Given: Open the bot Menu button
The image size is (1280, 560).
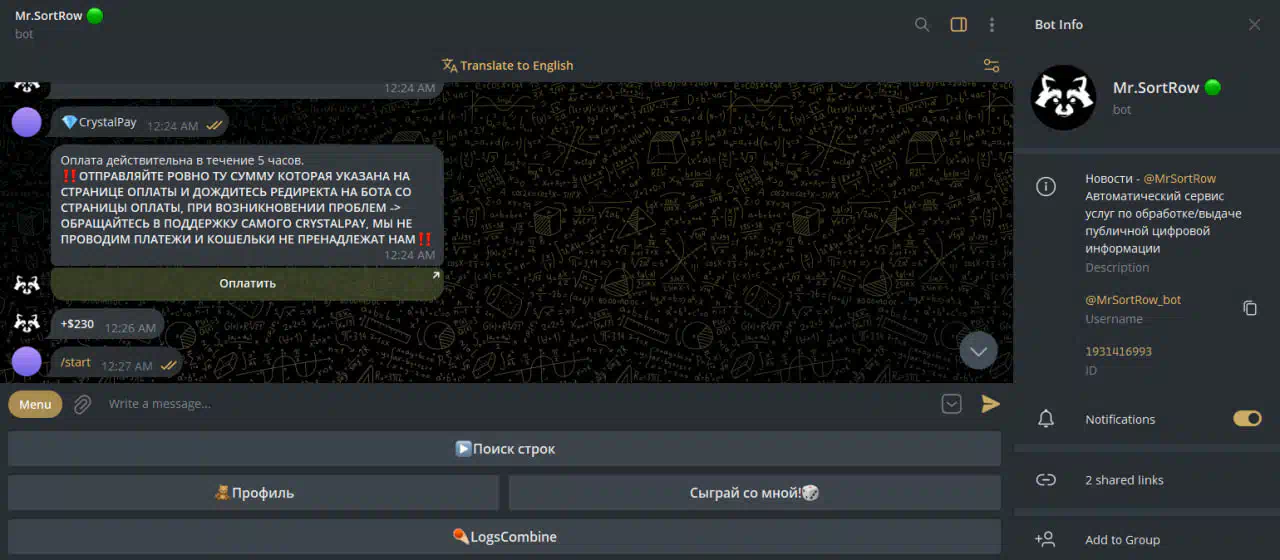Looking at the screenshot, I should click(35, 404).
